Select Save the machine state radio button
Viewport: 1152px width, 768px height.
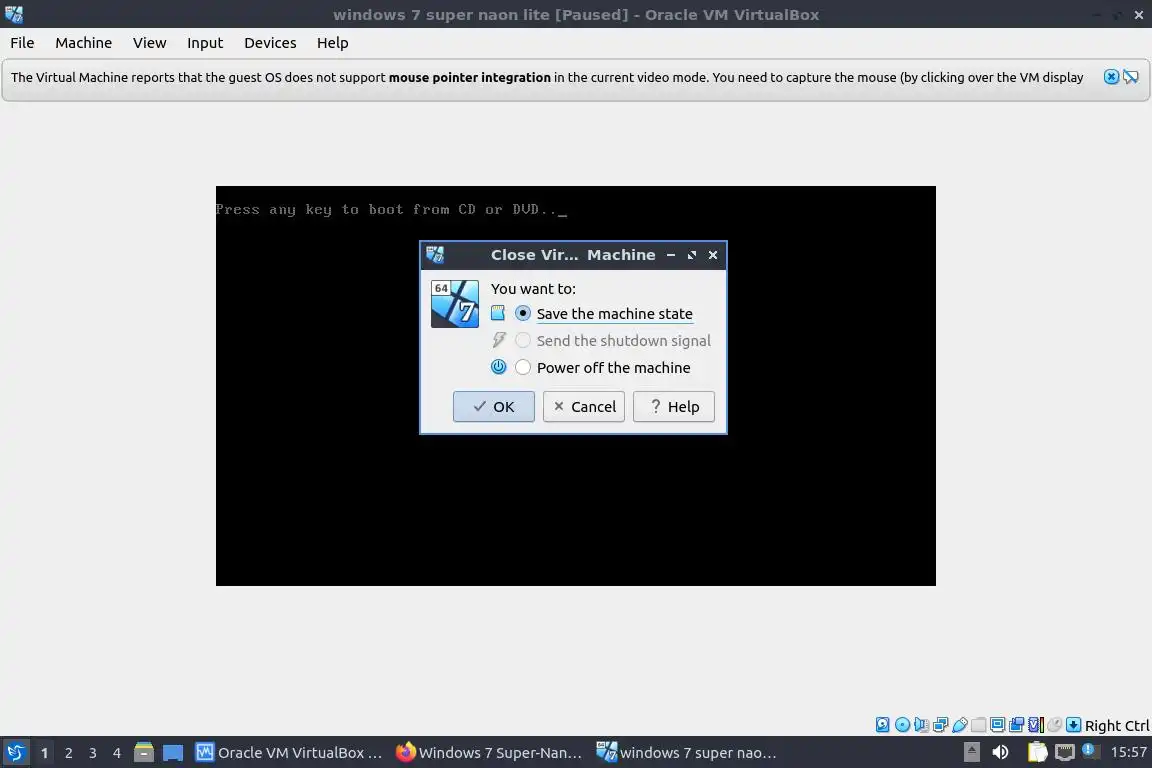coord(522,313)
